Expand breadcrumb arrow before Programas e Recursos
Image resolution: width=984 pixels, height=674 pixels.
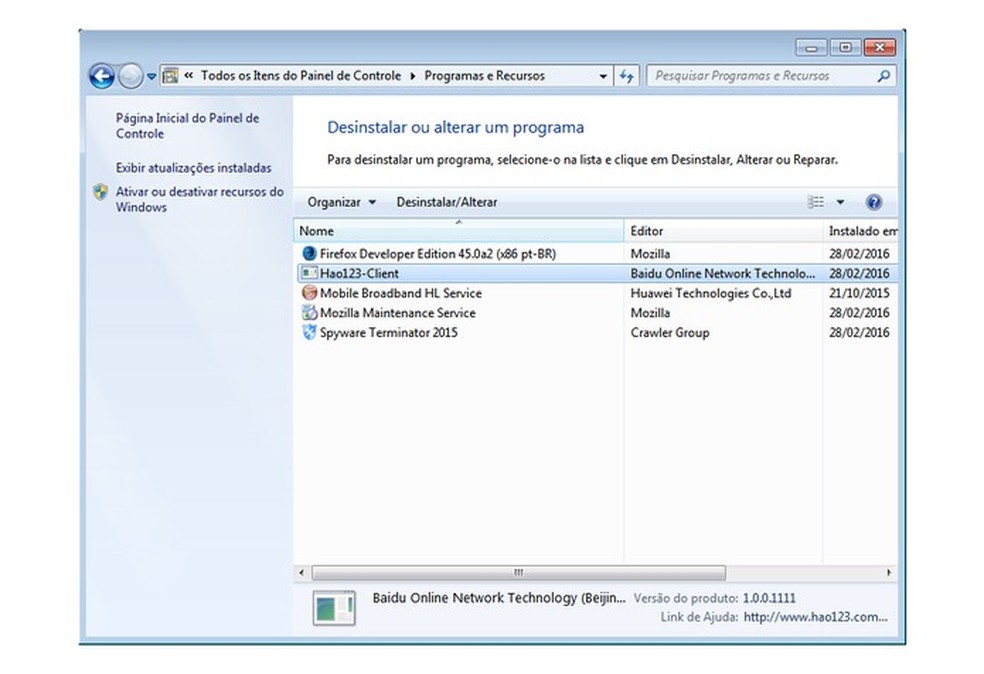point(412,76)
